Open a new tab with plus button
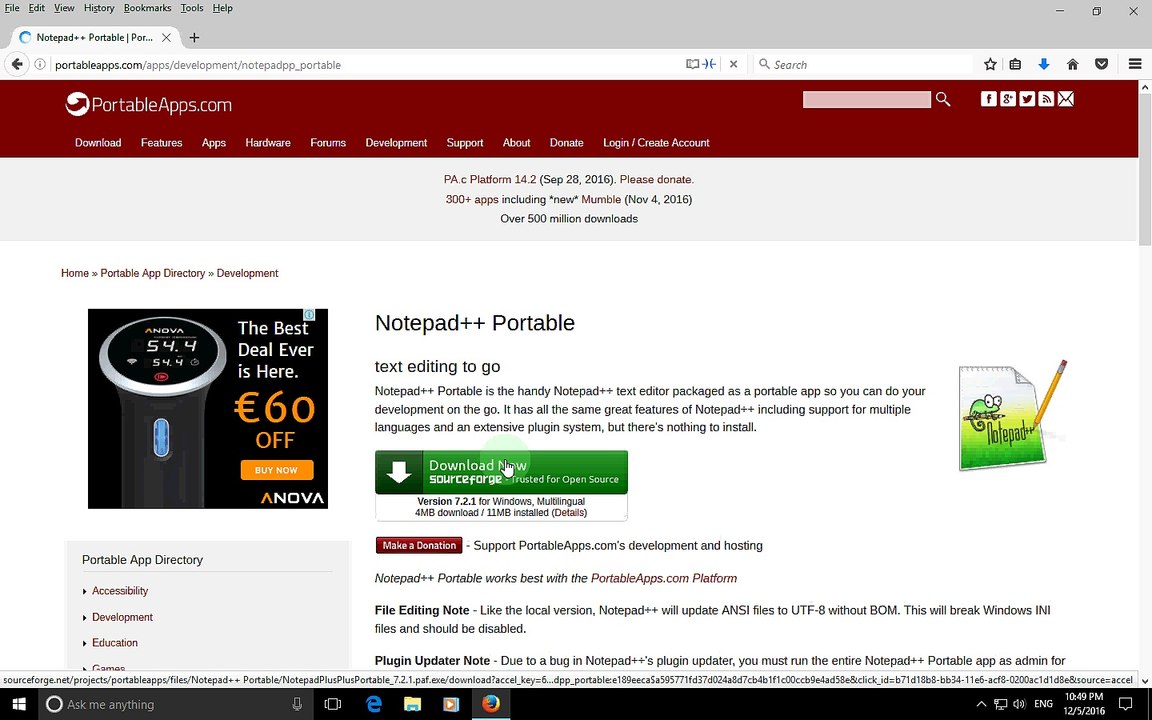This screenshot has height=720, width=1152. click(194, 37)
